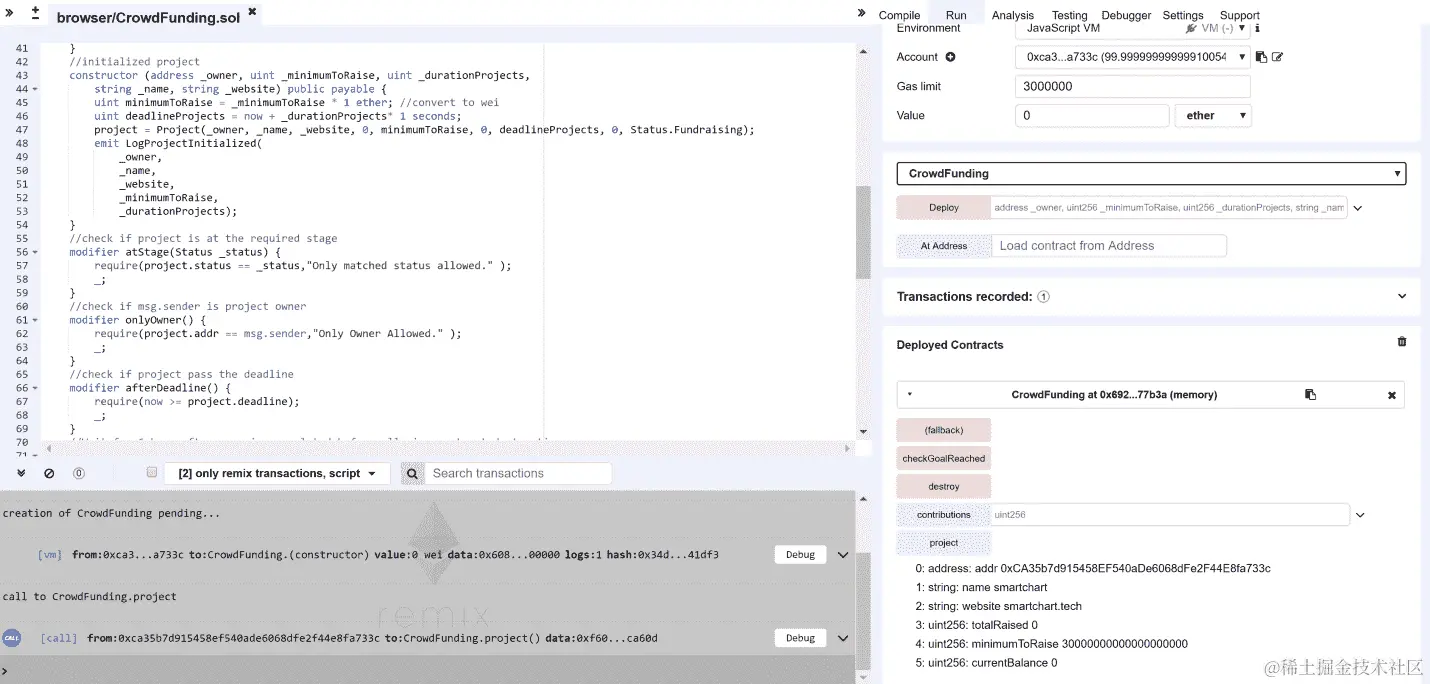Collapse the terminal with double-chevron icon
Screen dimensions: 1430x684
pos(21,473)
